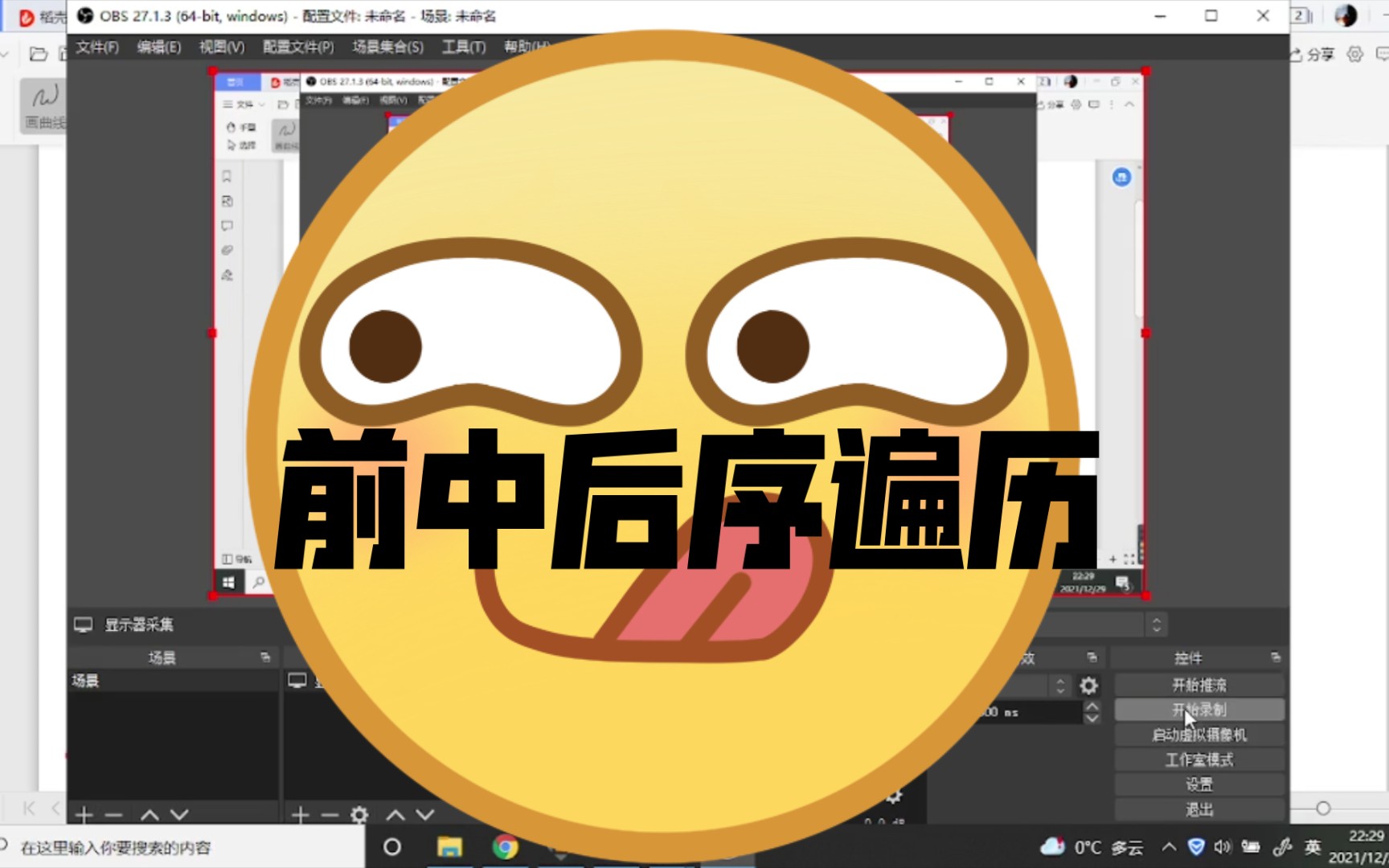Click the 开始推流 button
Image resolution: width=1389 pixels, height=868 pixels.
[1199, 685]
